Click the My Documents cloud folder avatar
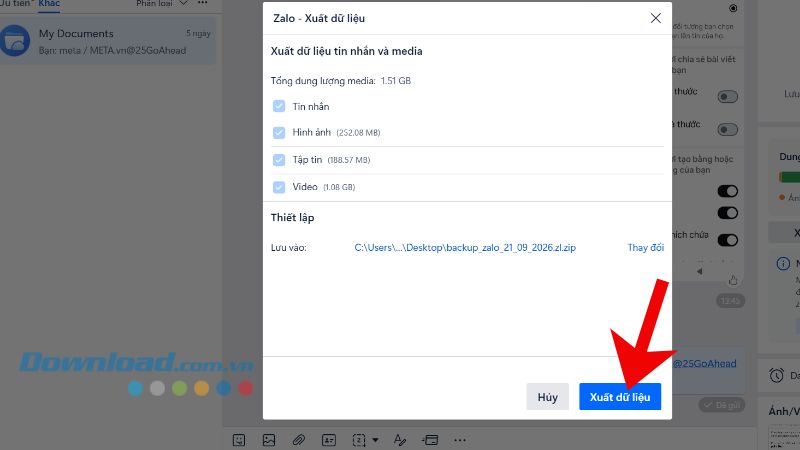The width and height of the screenshot is (800, 450). click(15, 41)
